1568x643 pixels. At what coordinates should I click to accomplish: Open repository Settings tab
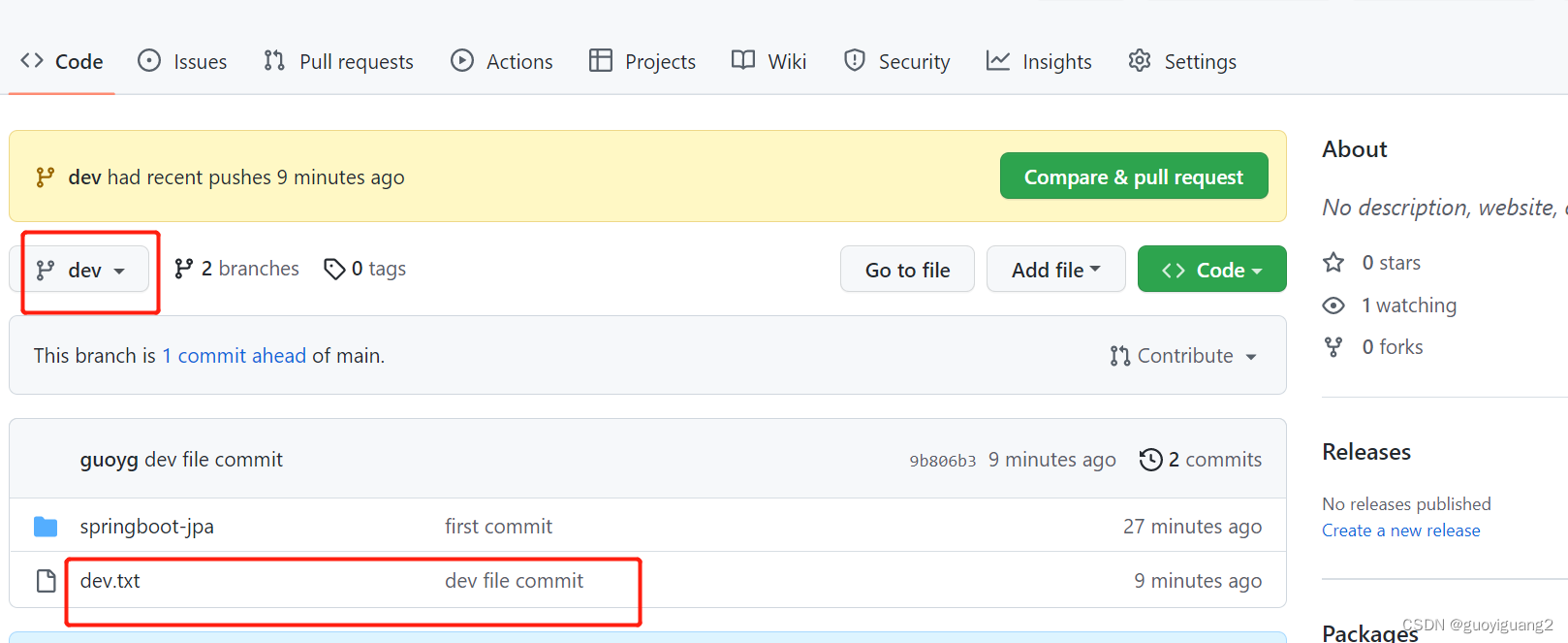point(1182,61)
